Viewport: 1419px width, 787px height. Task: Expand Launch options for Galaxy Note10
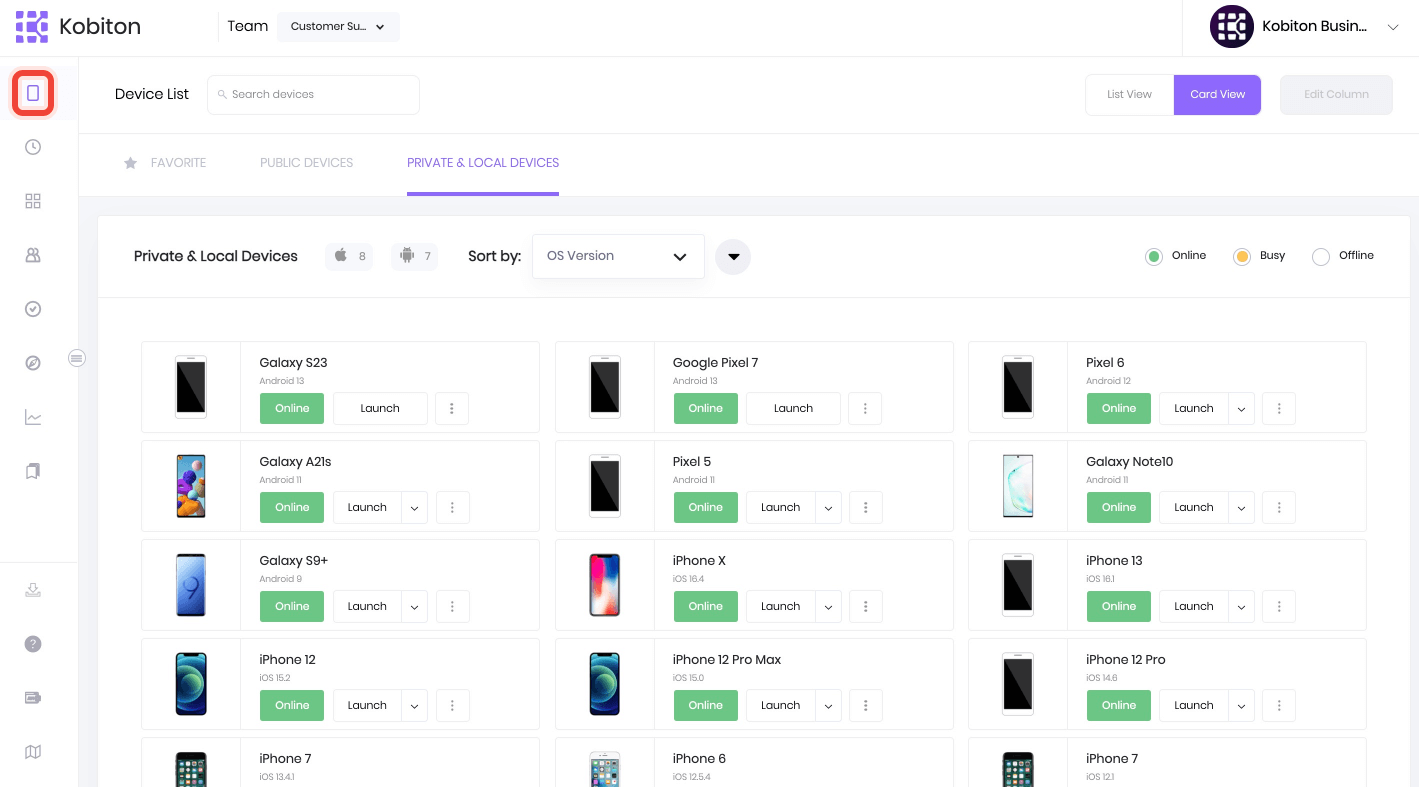click(1241, 507)
